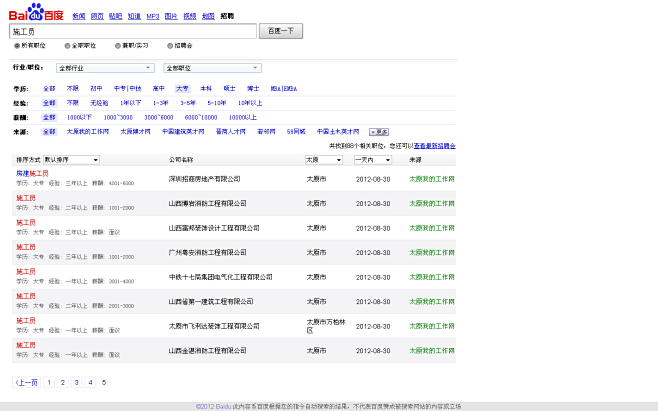
Task: Open the 地图 (Map) top navigation link
Action: coord(208,16)
